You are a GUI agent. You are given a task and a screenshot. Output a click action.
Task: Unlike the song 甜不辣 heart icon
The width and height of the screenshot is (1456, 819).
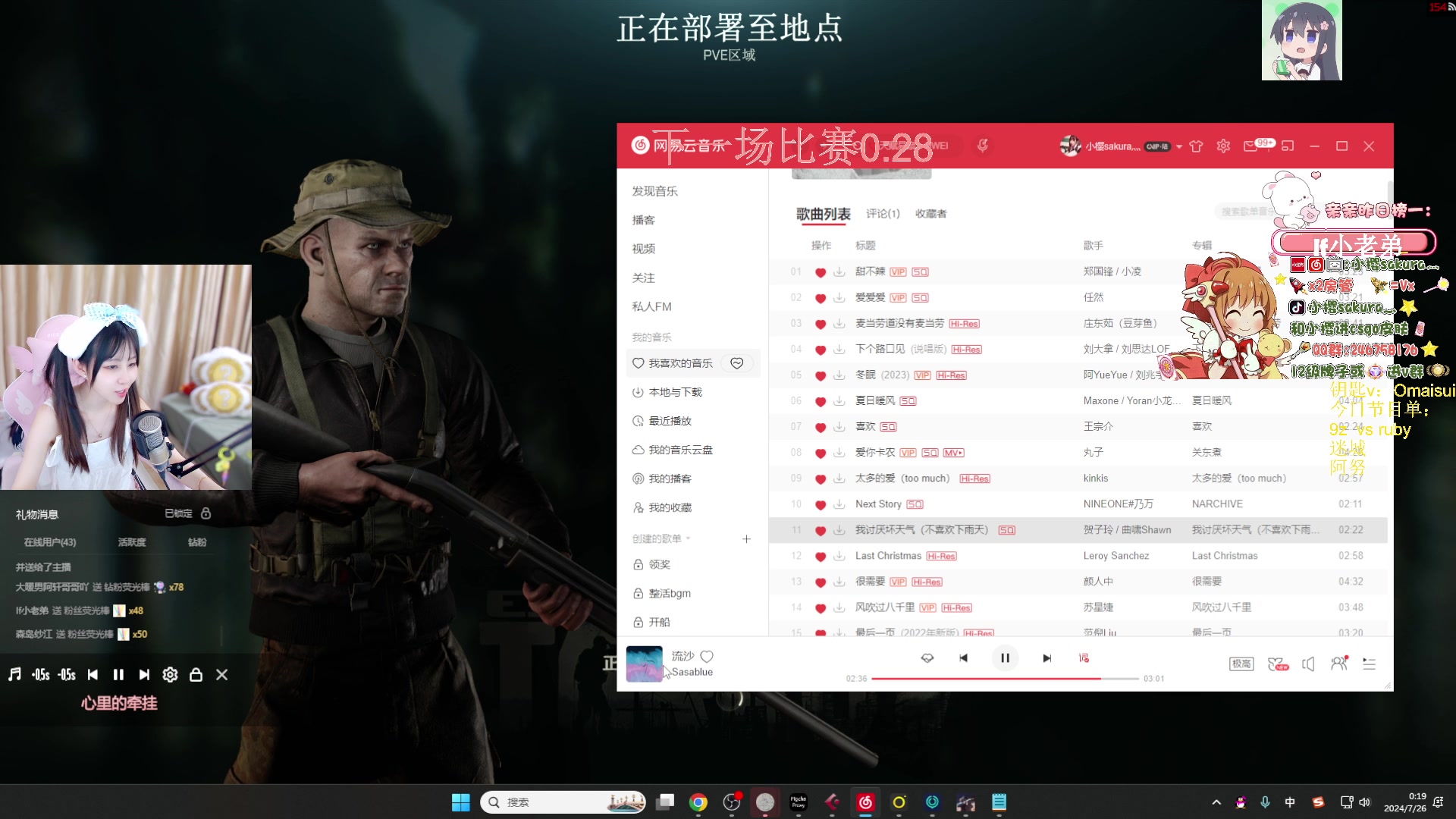pyautogui.click(x=820, y=272)
